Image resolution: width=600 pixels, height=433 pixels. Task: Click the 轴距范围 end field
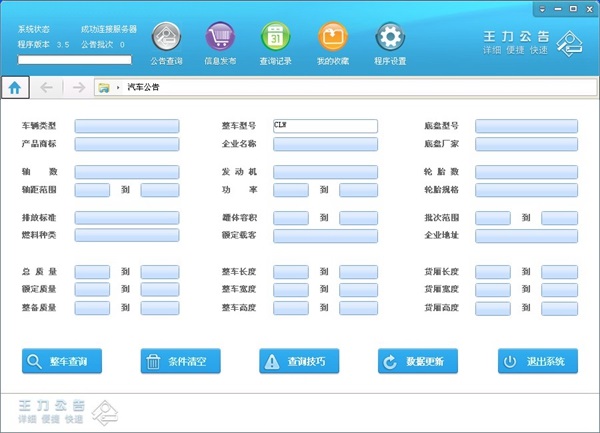click(x=160, y=190)
